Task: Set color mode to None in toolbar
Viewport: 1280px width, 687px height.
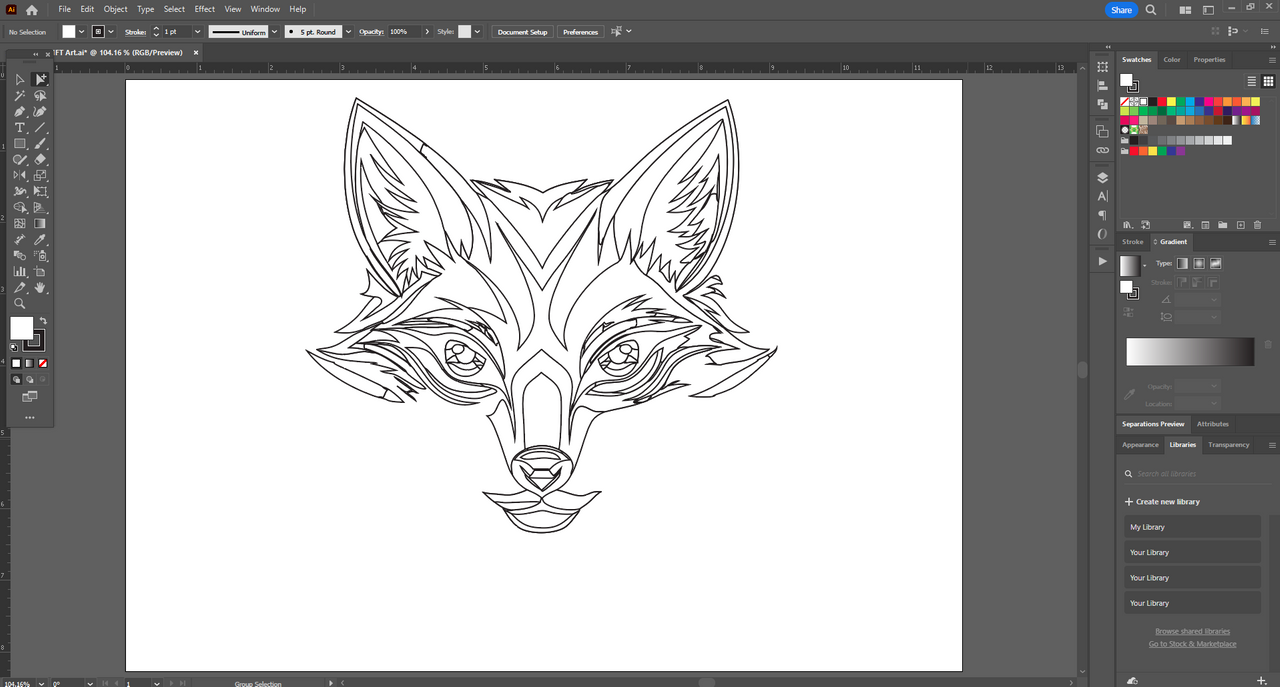Action: [43, 363]
